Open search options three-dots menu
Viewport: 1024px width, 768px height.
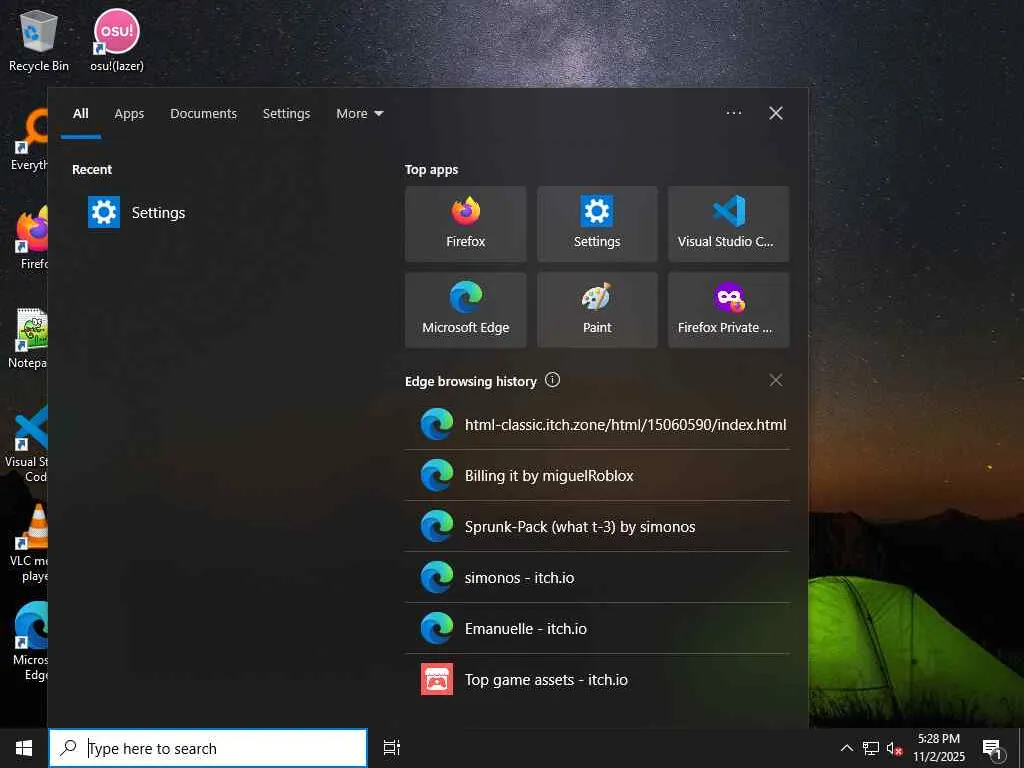coord(733,113)
